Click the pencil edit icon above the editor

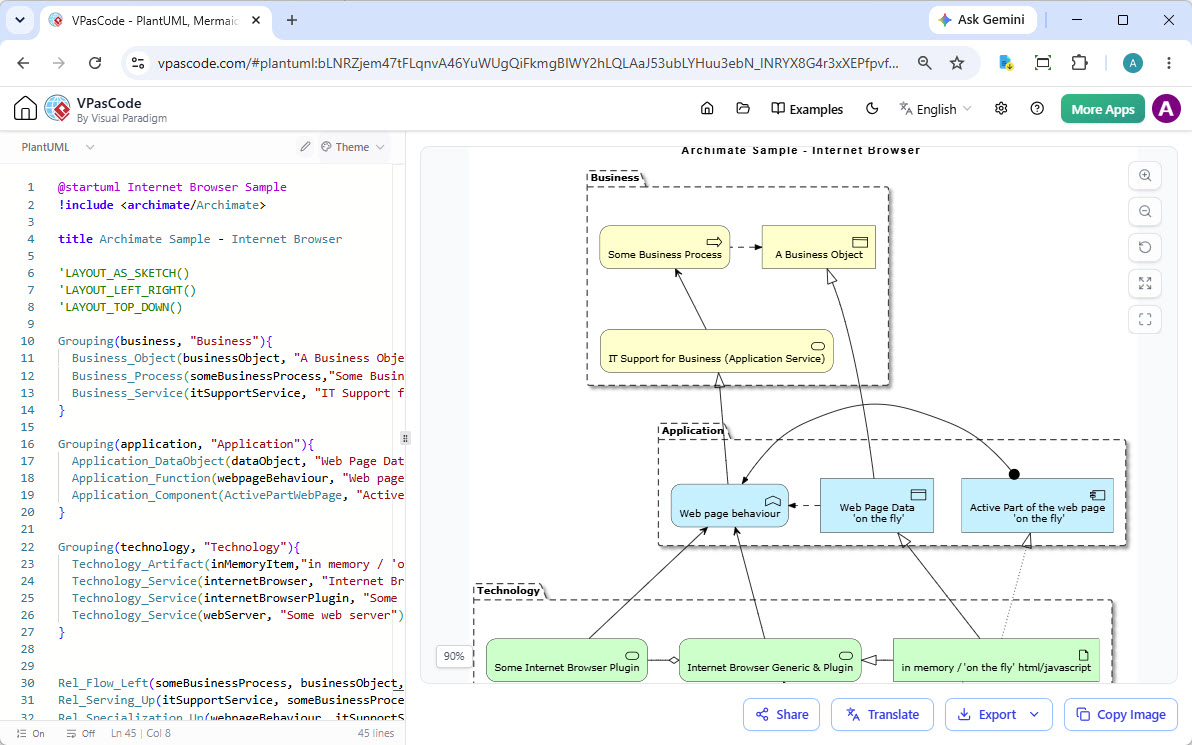305,147
